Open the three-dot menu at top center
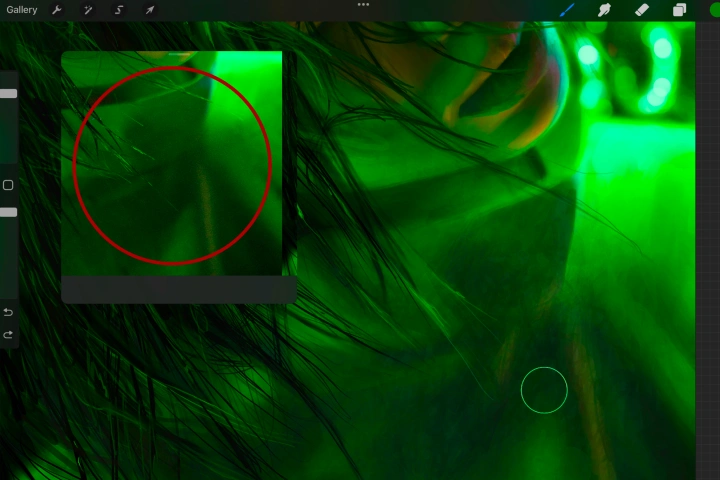The height and width of the screenshot is (480, 720). (x=363, y=5)
